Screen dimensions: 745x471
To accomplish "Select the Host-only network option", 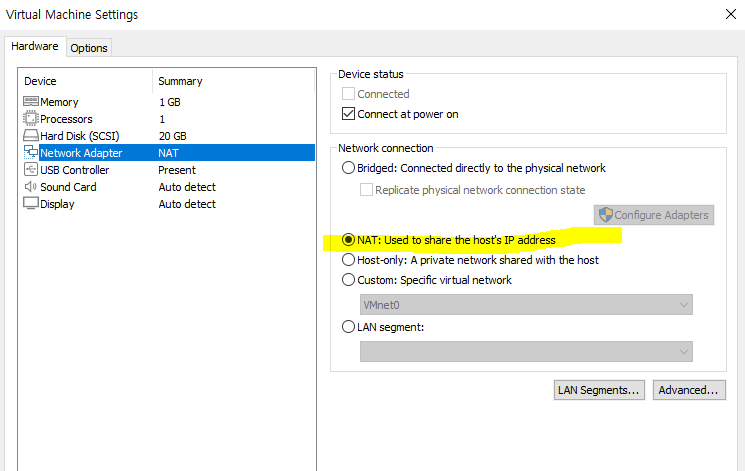I will pyautogui.click(x=348, y=260).
